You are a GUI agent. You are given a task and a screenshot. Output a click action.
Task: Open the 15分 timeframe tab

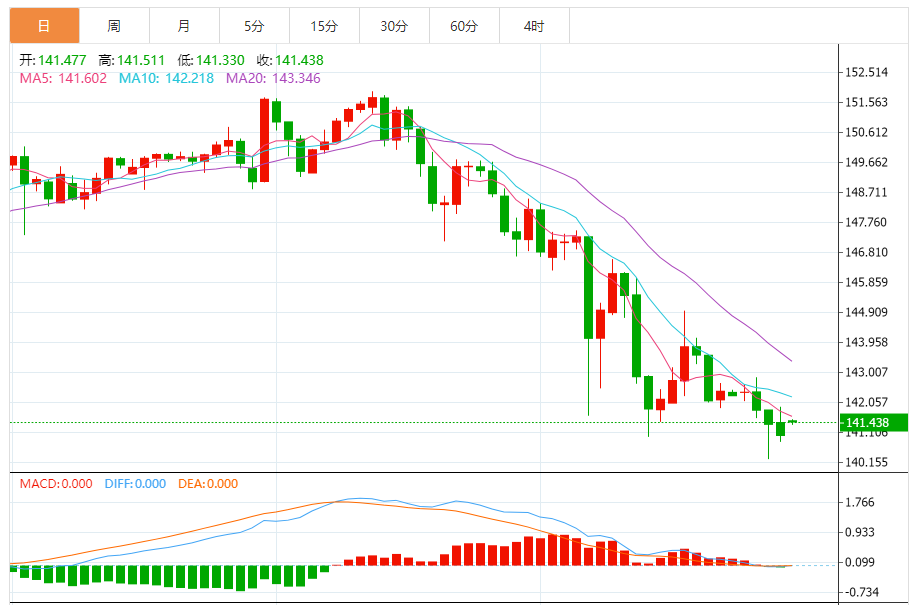pos(325,26)
